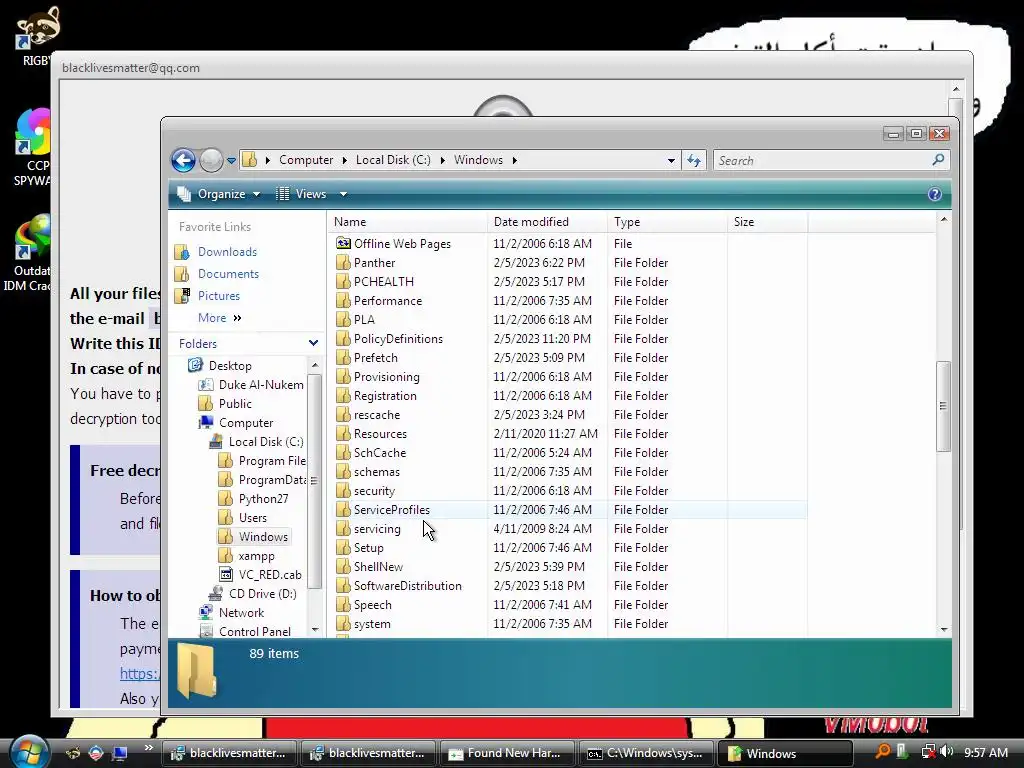Viewport: 1024px width, 768px height.
Task: Click the Help question mark icon
Action: pos(935,194)
